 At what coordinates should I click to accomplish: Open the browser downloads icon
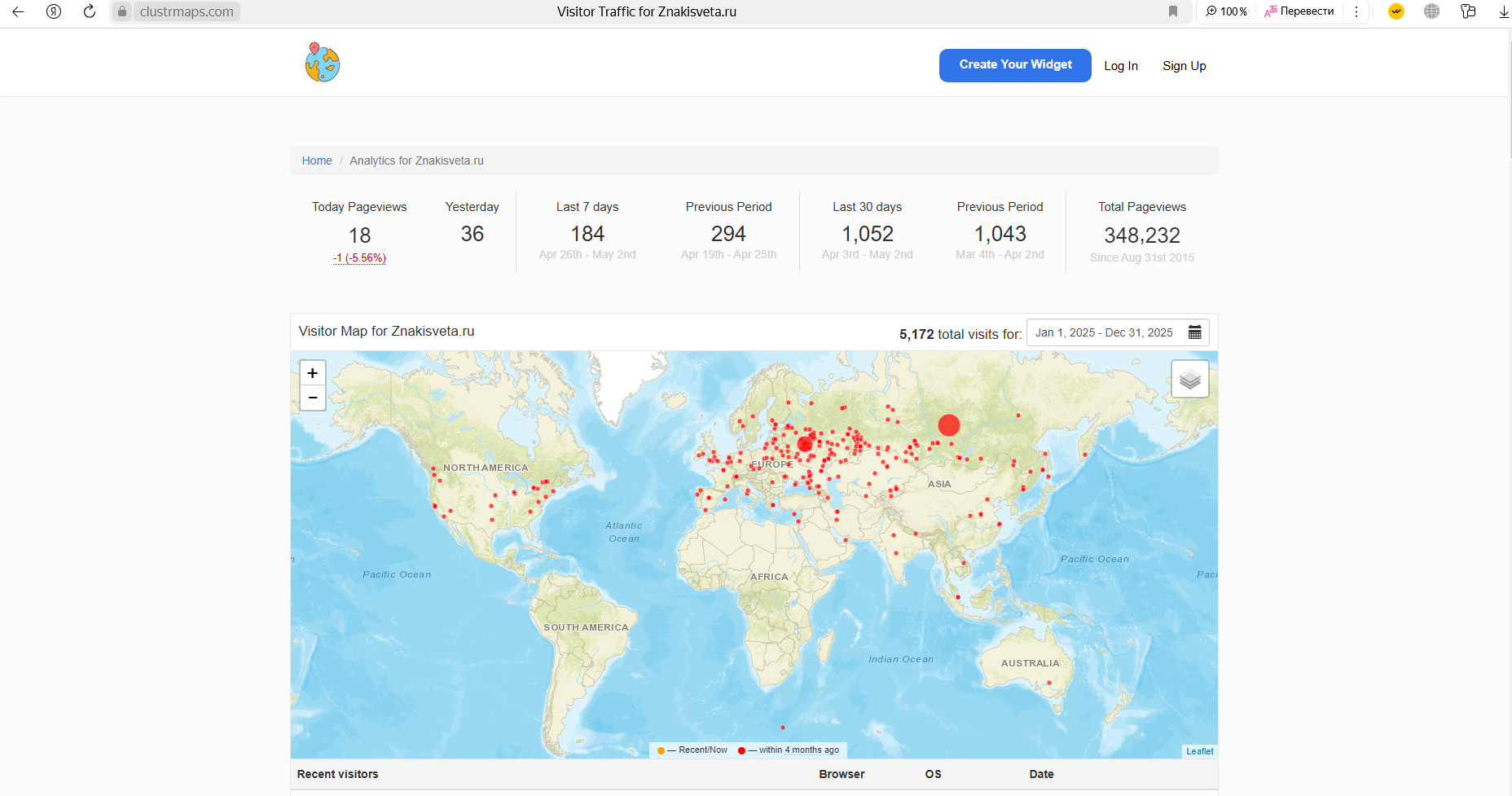1503,11
